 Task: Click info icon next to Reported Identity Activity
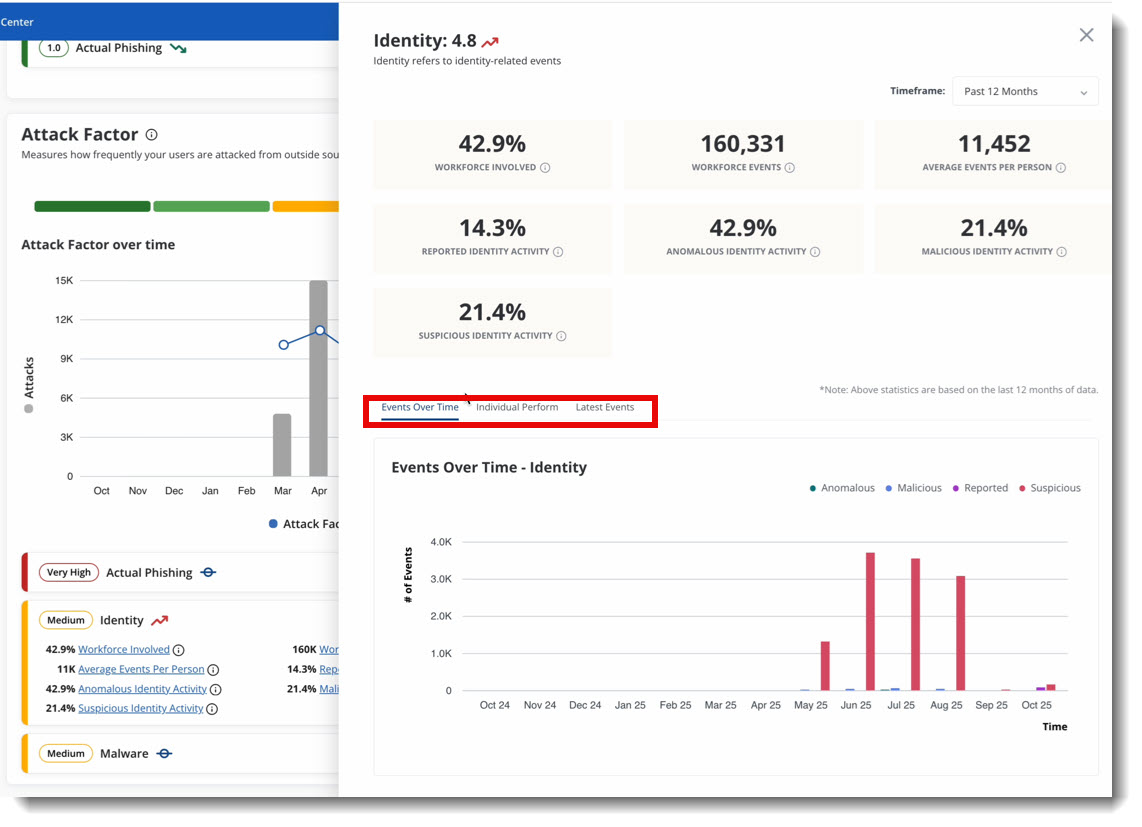558,252
